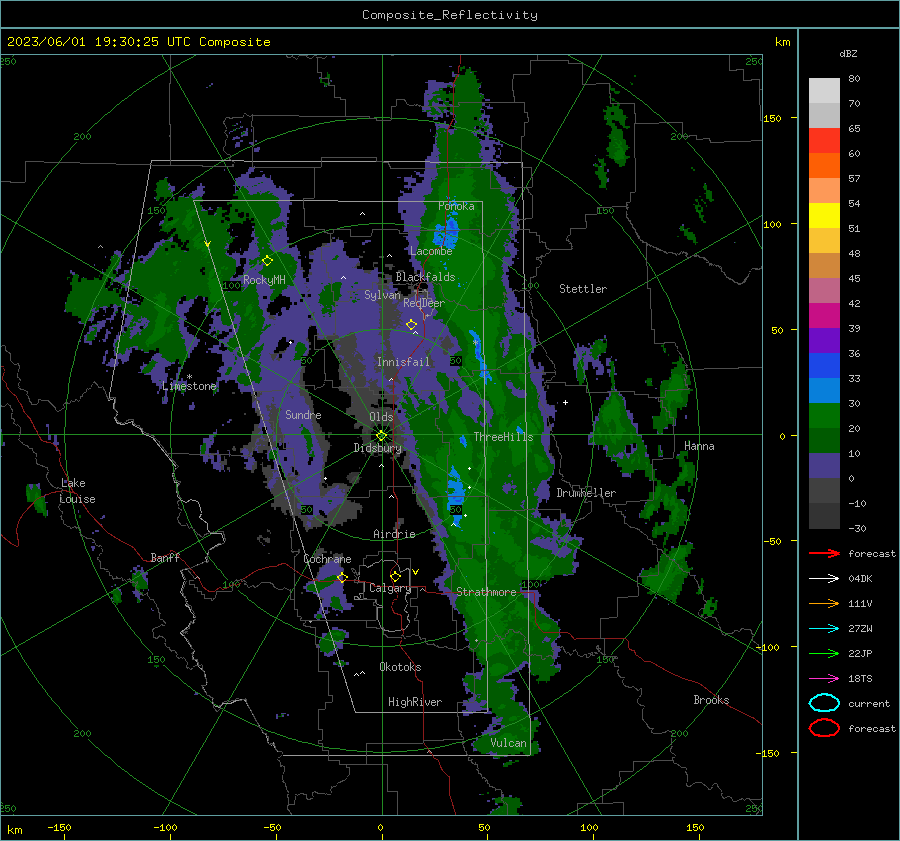This screenshot has width=900, height=841.
Task: Click the RockyMH label
Action: coord(264,280)
